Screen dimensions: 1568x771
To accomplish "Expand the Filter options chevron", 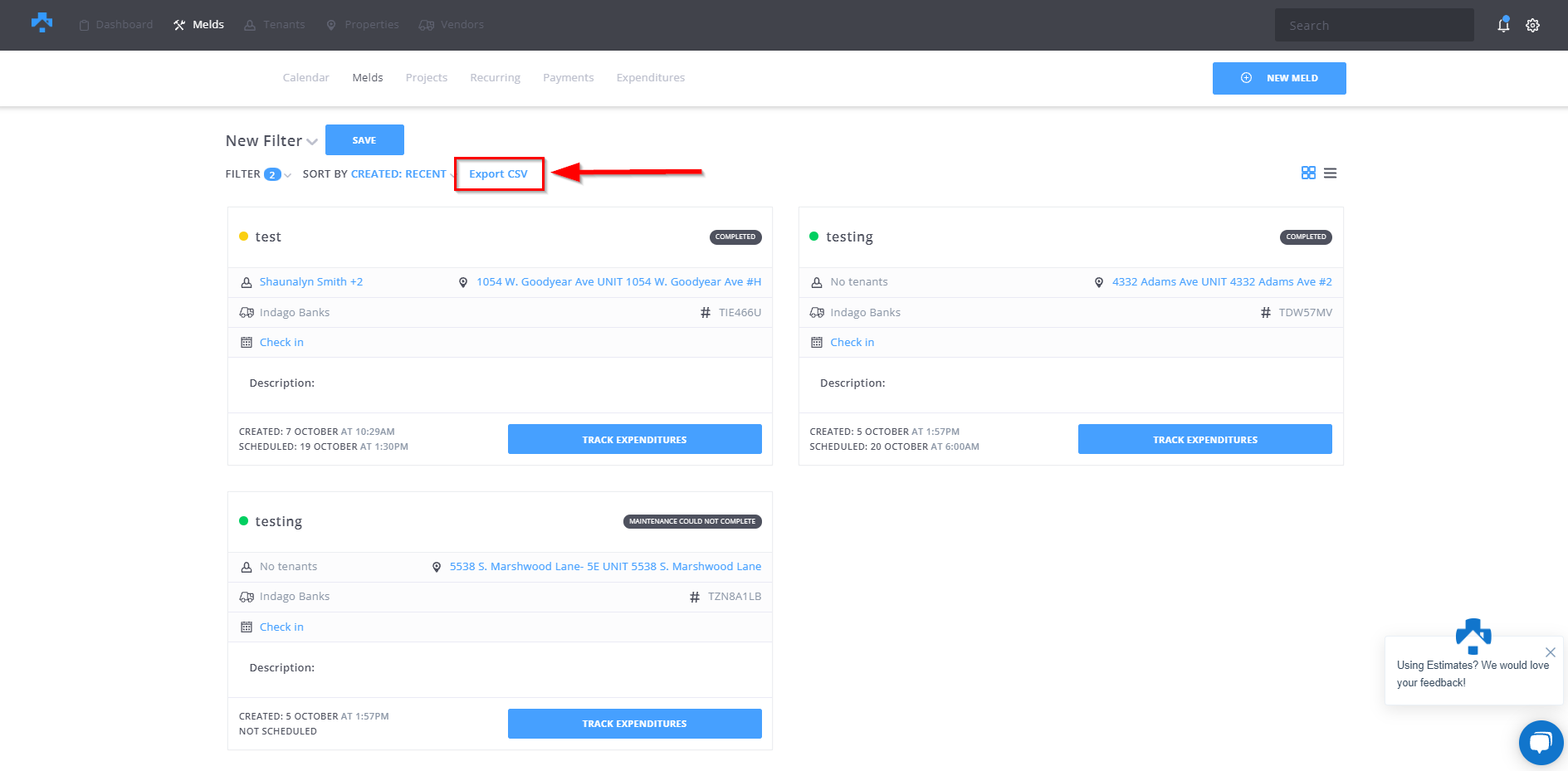I will click(287, 175).
